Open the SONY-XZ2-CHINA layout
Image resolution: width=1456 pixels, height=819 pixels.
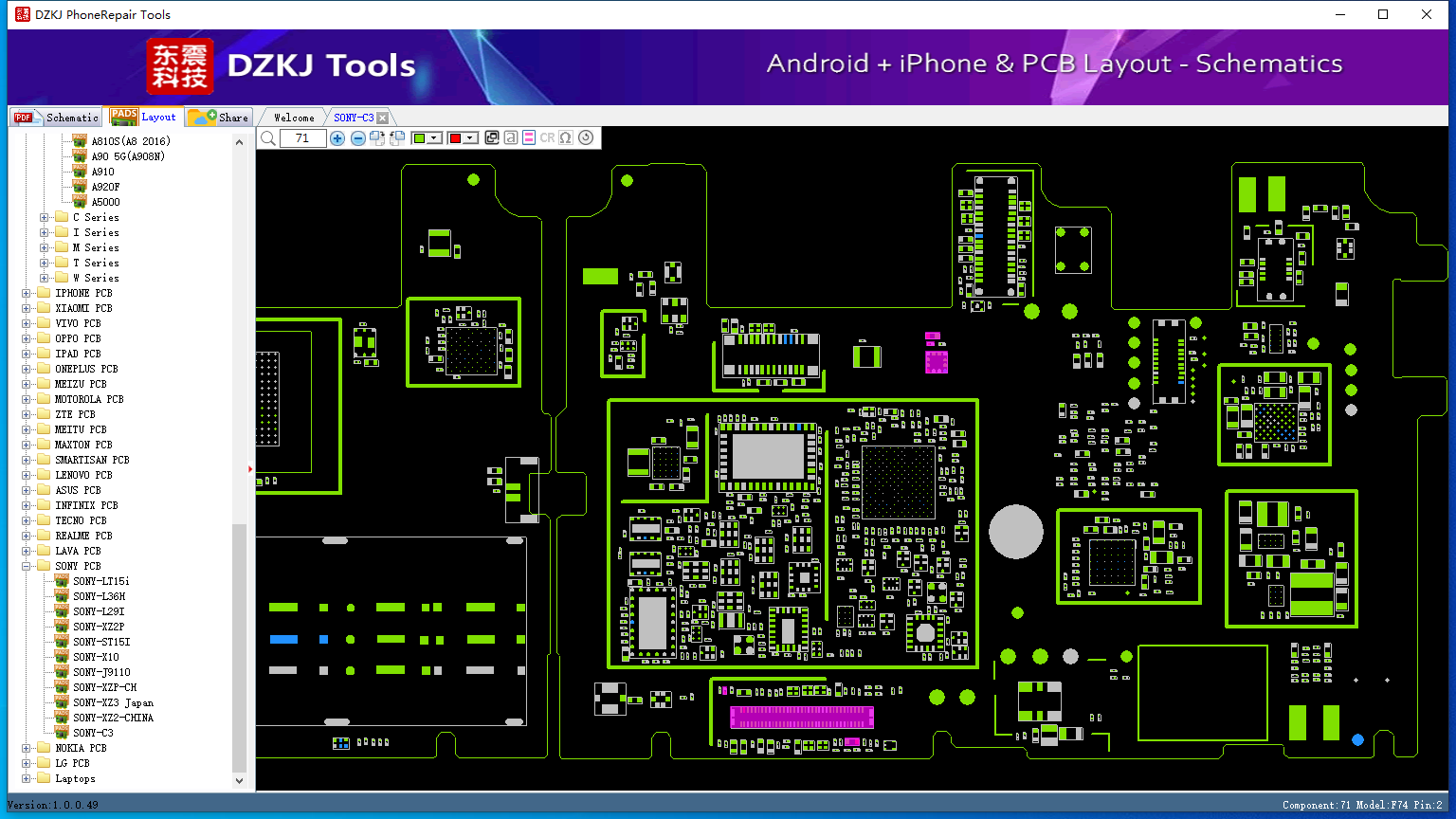pos(114,718)
